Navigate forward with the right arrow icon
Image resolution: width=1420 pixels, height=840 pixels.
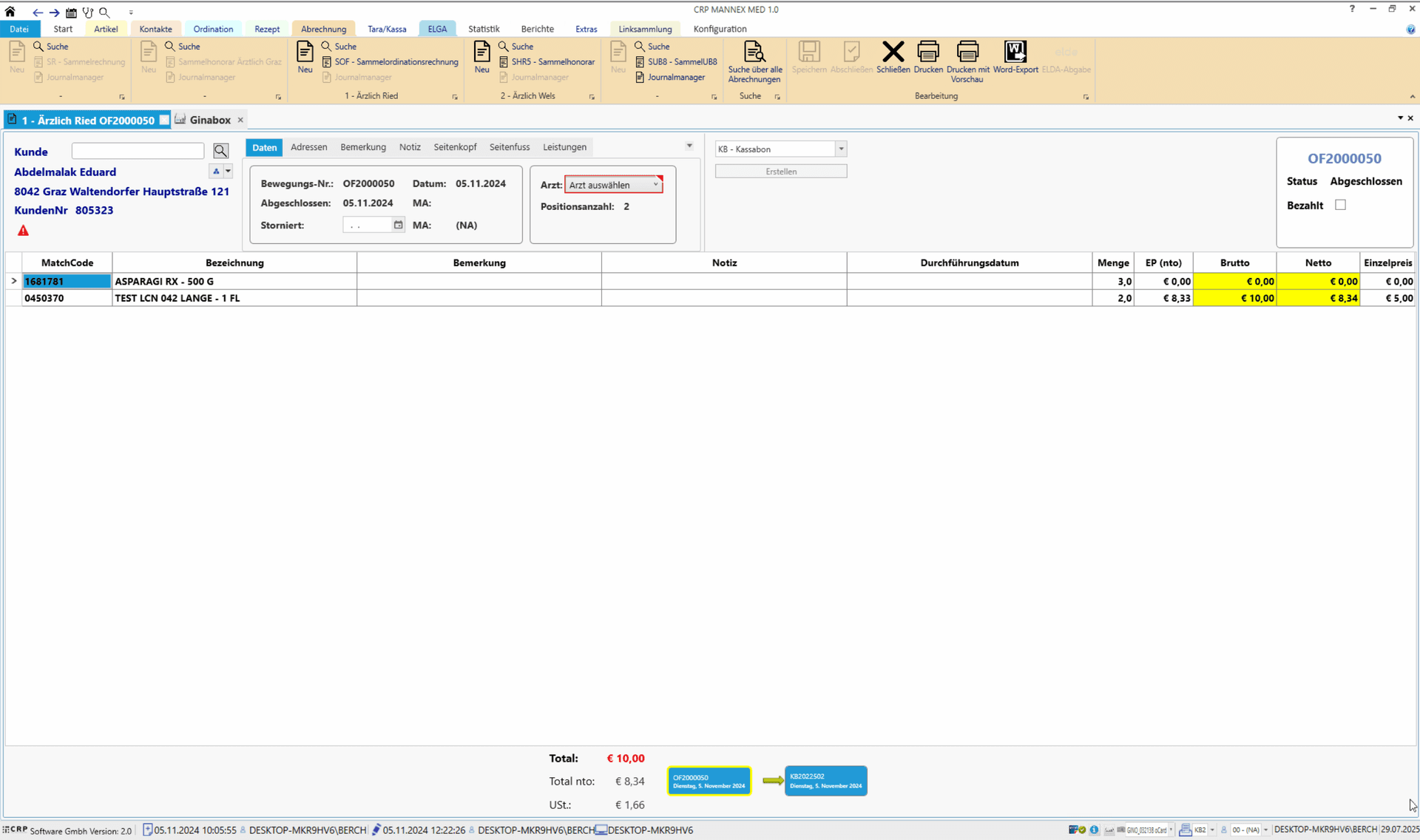coord(54,13)
